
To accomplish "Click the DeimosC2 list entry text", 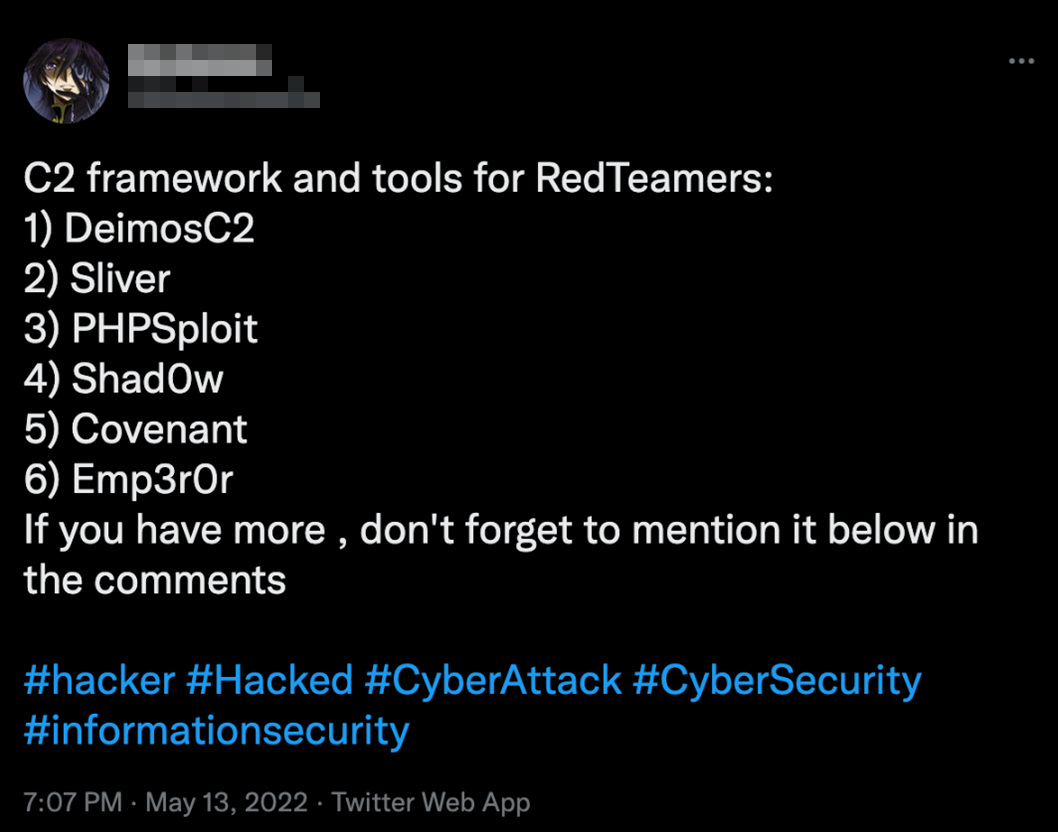I will pyautogui.click(x=159, y=230).
